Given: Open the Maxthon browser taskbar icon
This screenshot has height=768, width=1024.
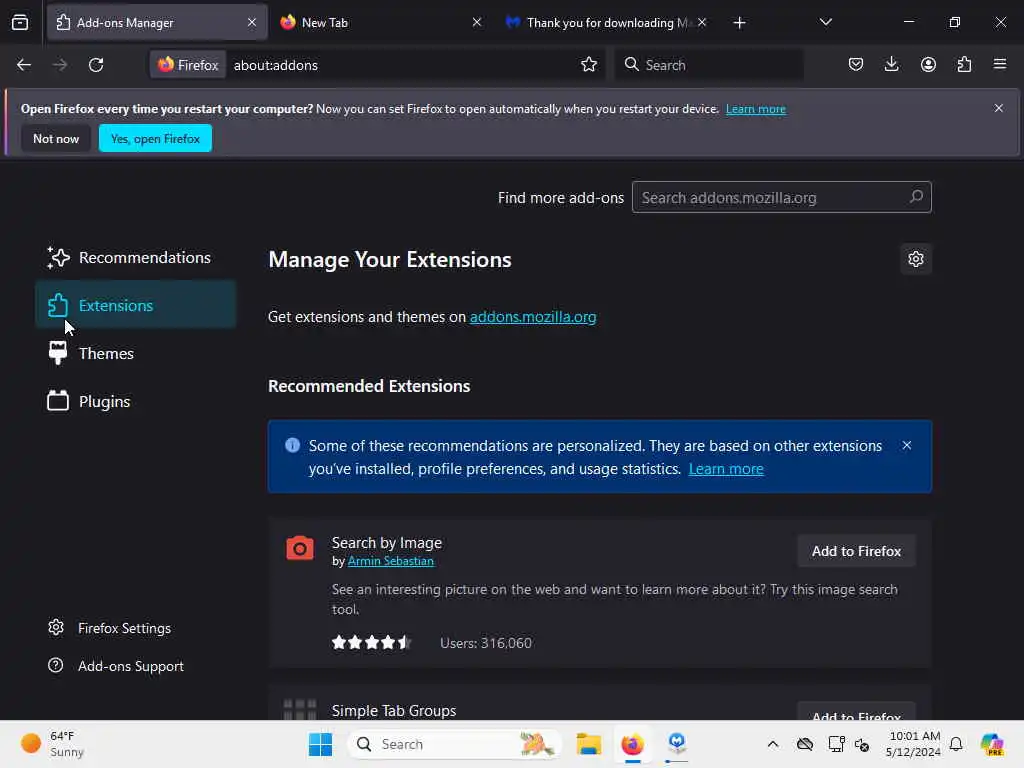Looking at the screenshot, I should 677,744.
